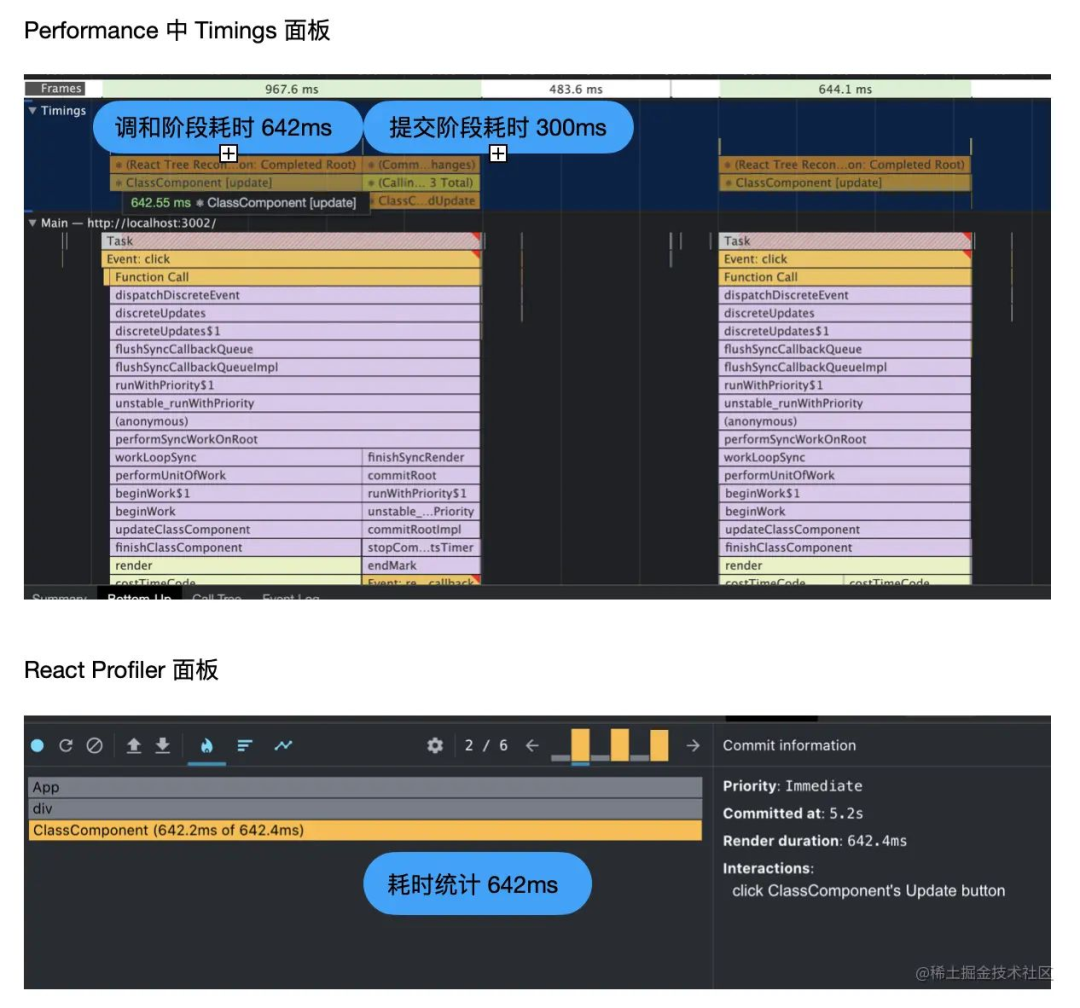Click the (Callin... 3 Total) timing bar
Image resolution: width=1080 pixels, height=1008 pixels.
(421, 183)
